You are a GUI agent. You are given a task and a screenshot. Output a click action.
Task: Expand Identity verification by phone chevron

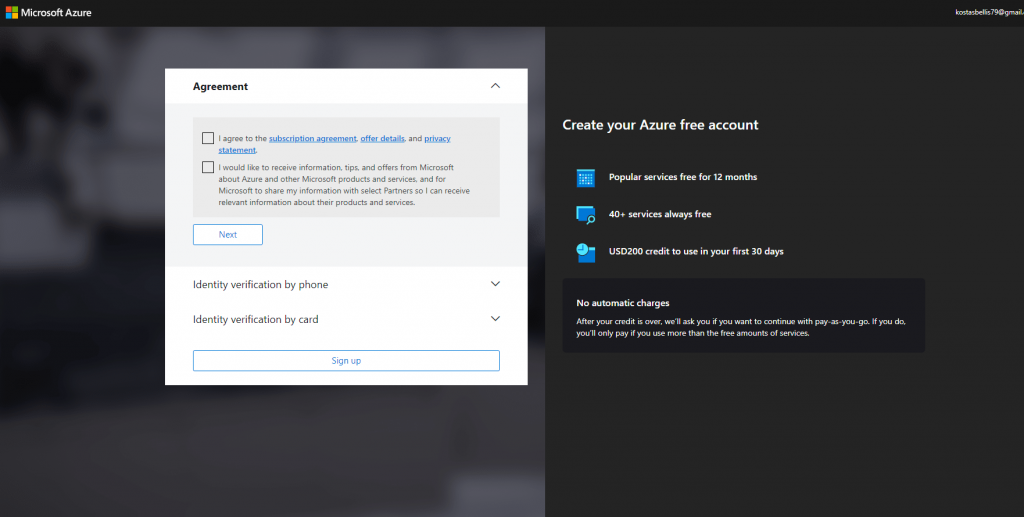[495, 284]
